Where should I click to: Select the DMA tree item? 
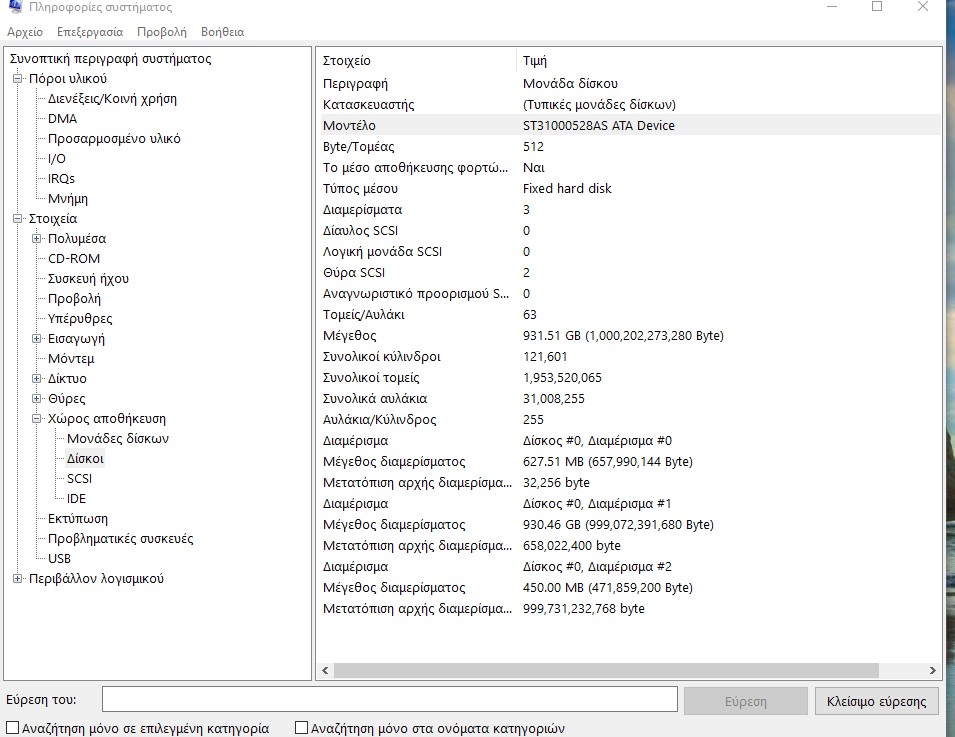coord(63,119)
